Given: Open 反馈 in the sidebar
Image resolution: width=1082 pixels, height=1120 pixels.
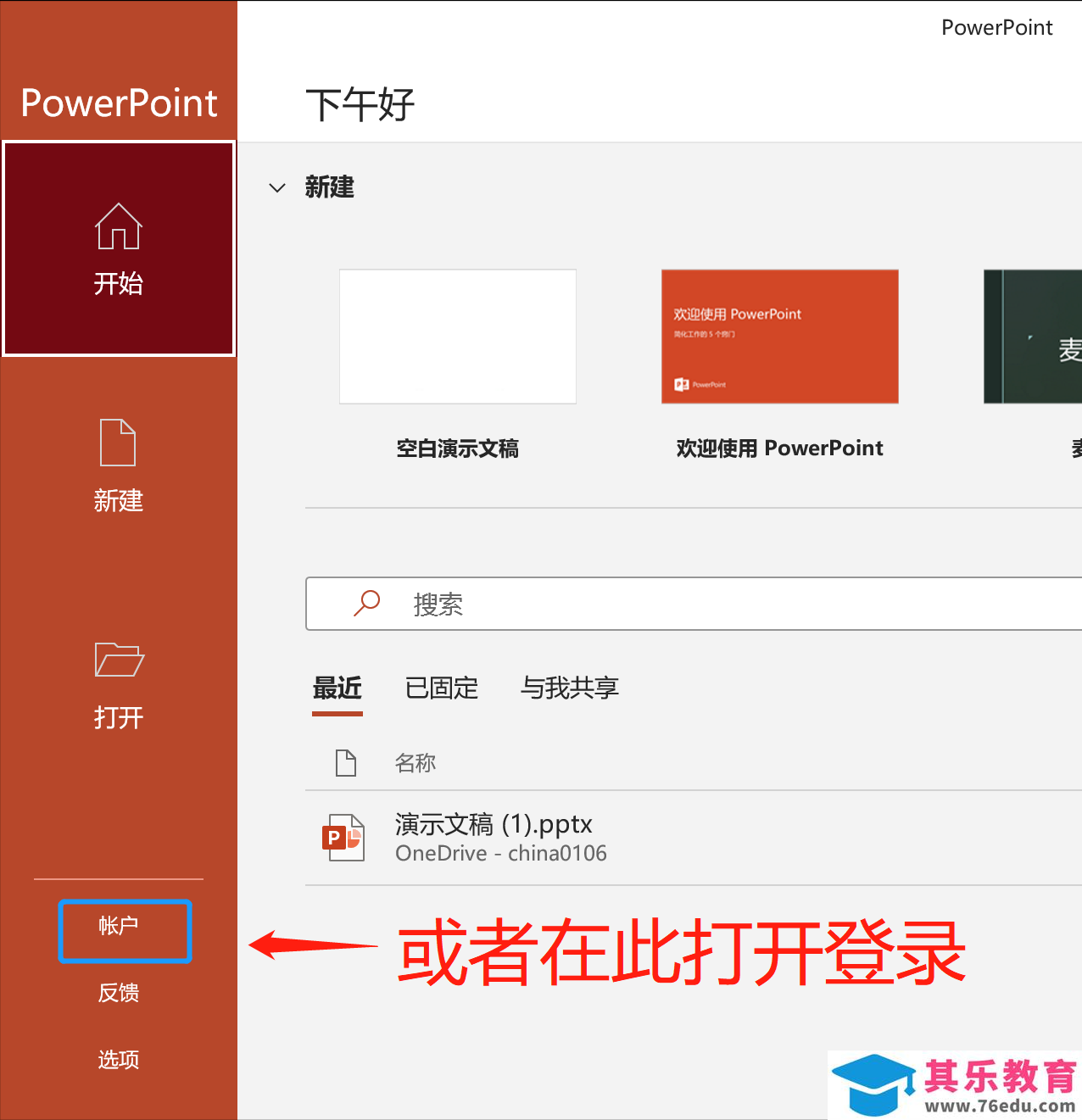Looking at the screenshot, I should pyautogui.click(x=119, y=993).
